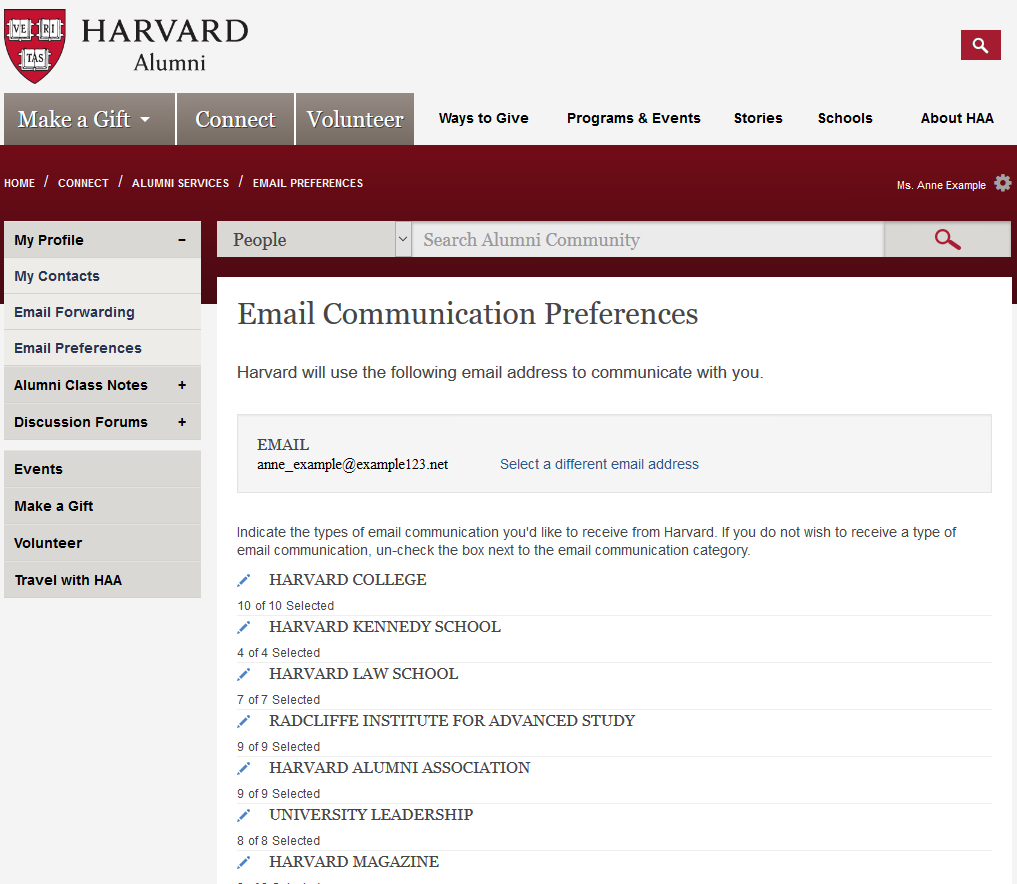Viewport: 1017px width, 884px height.
Task: Expand Alumni Class Notes section
Action: point(182,385)
